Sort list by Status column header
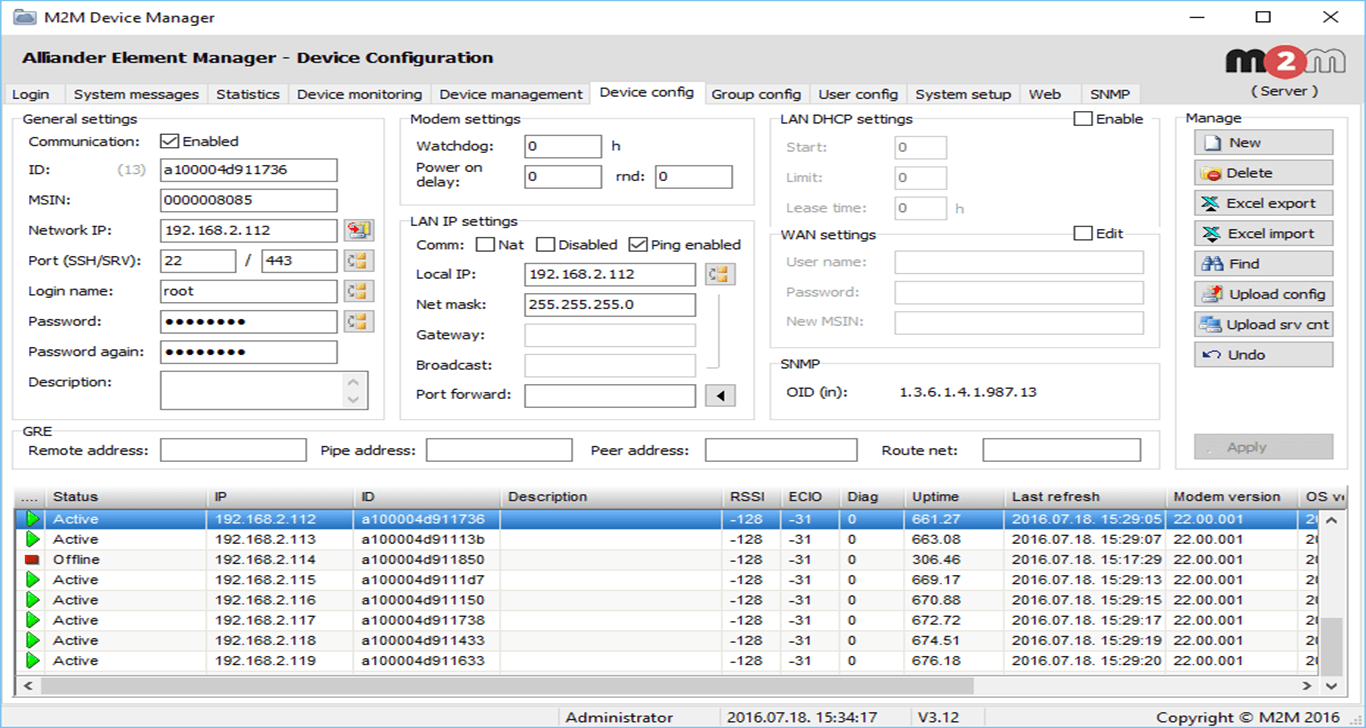The image size is (1366, 728). pyautogui.click(x=127, y=497)
